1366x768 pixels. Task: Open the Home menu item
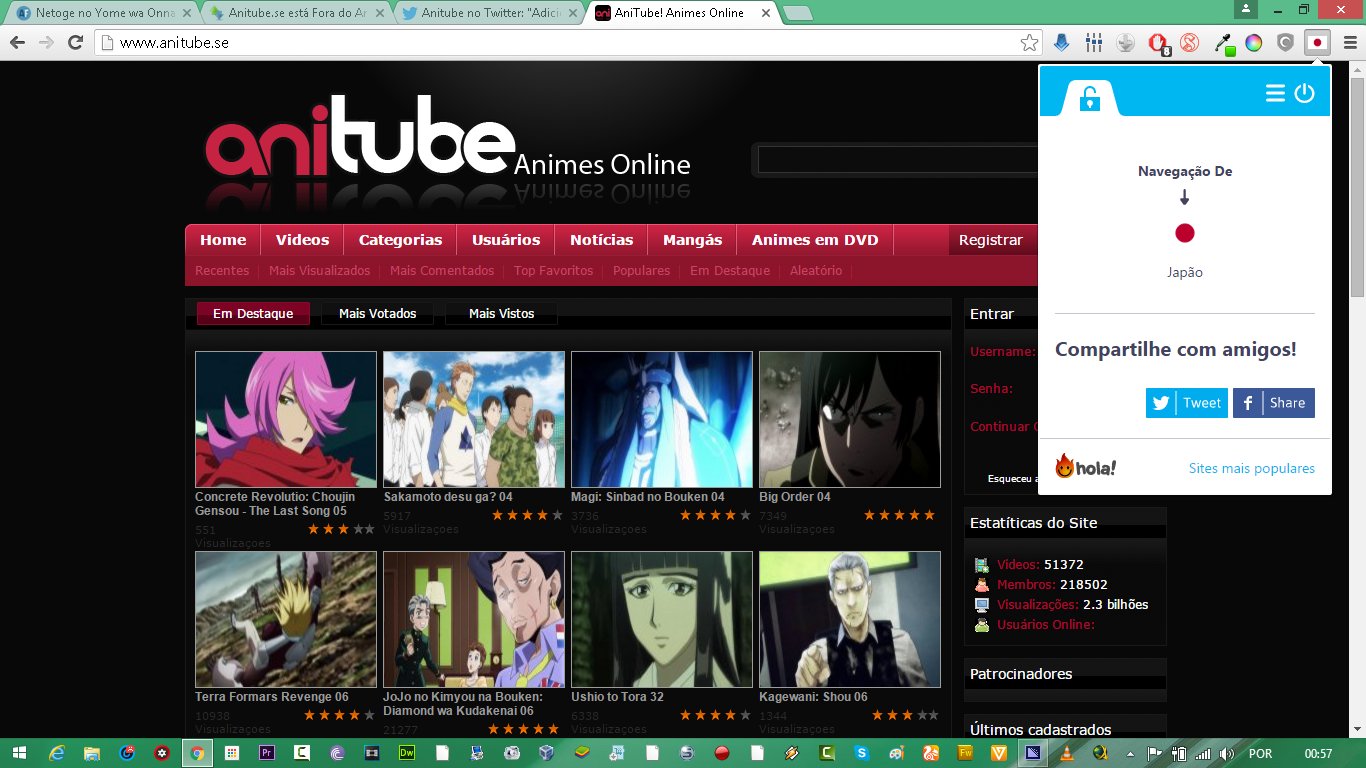[x=223, y=240]
